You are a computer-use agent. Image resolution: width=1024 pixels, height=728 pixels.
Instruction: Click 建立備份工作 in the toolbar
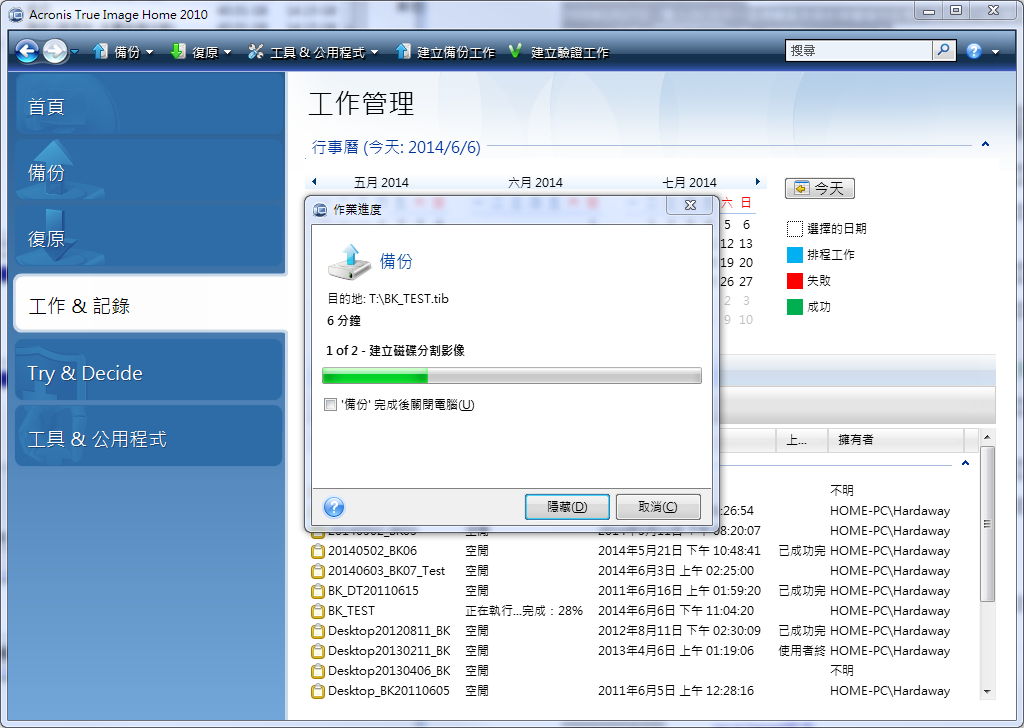click(446, 52)
